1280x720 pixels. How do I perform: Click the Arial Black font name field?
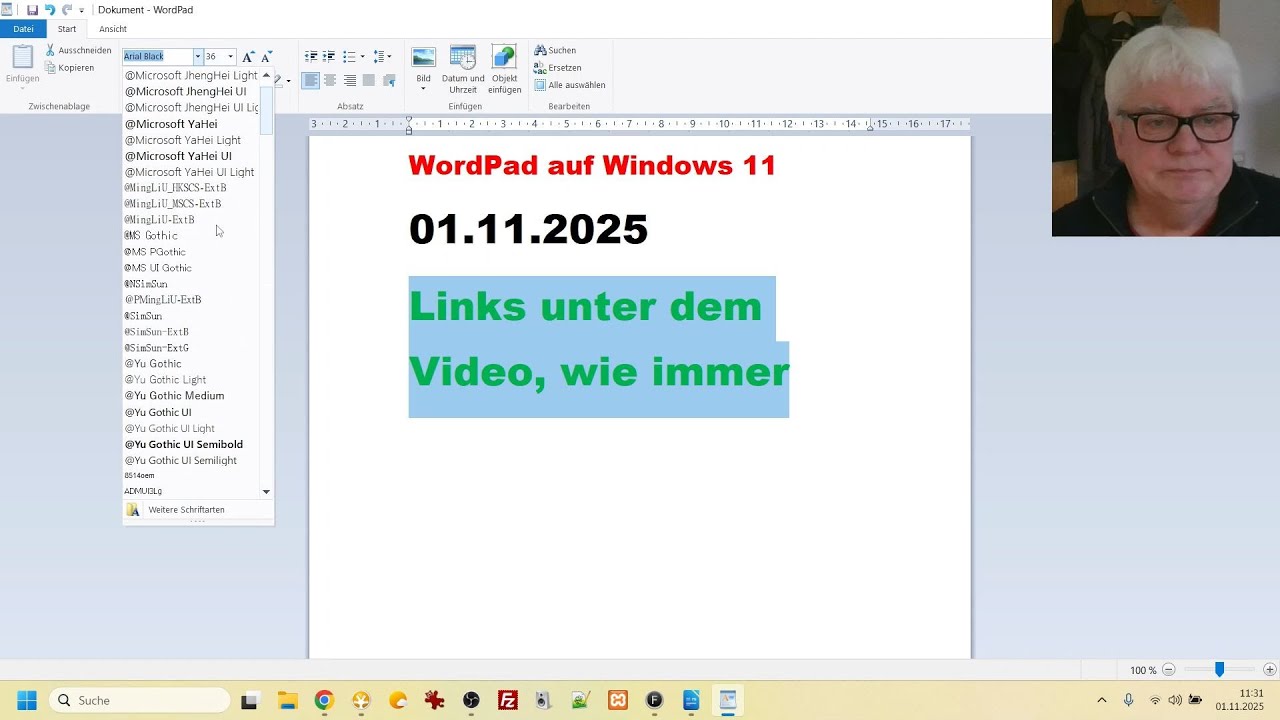158,56
